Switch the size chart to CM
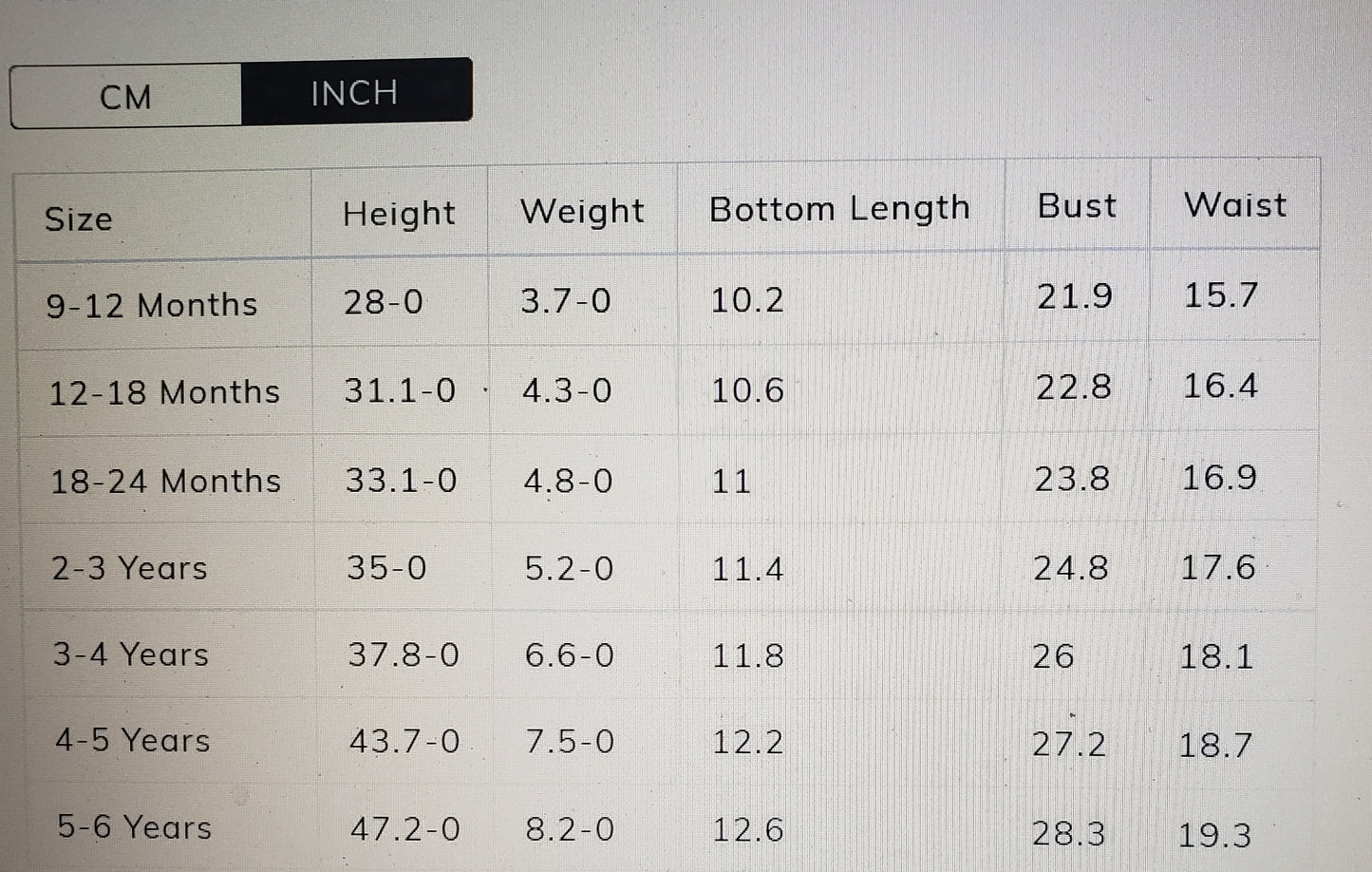 coord(125,96)
